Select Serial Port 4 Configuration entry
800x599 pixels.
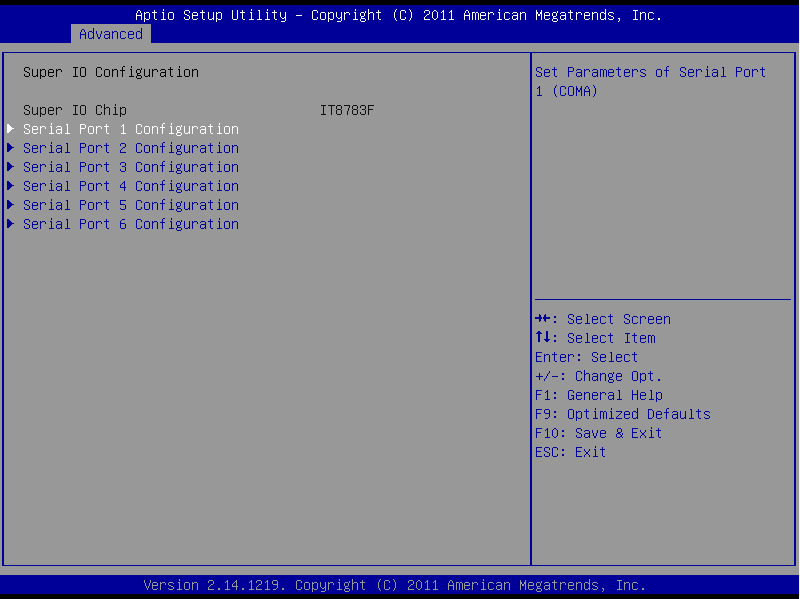pos(130,186)
